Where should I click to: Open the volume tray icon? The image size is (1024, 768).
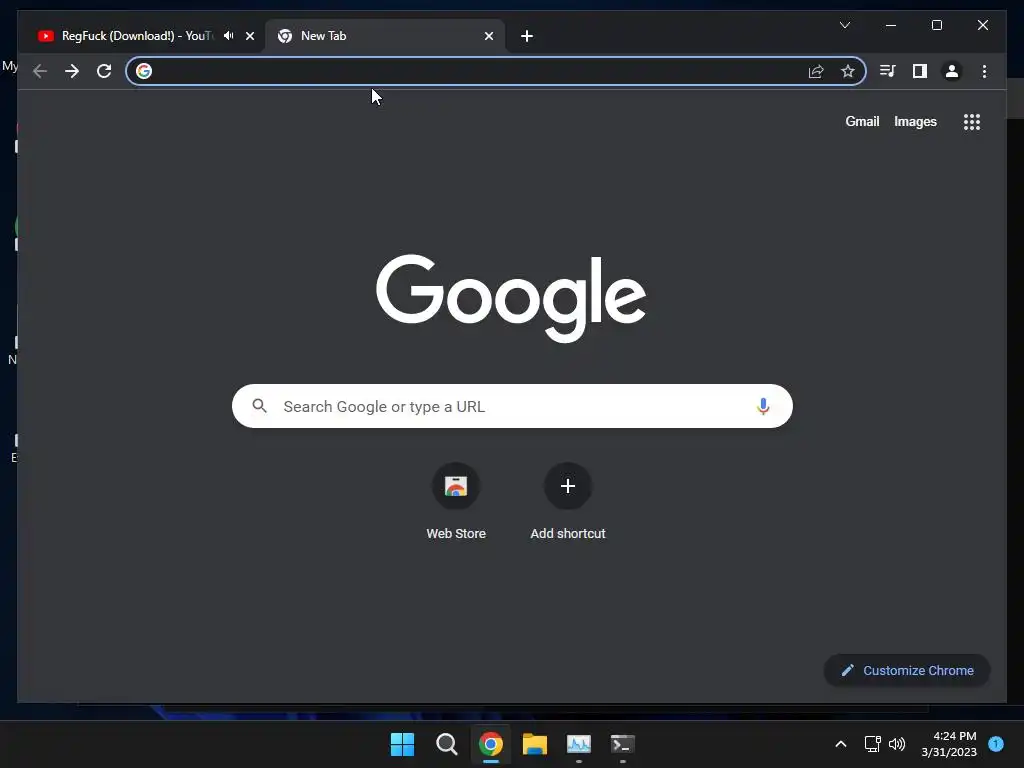pyautogui.click(x=897, y=744)
